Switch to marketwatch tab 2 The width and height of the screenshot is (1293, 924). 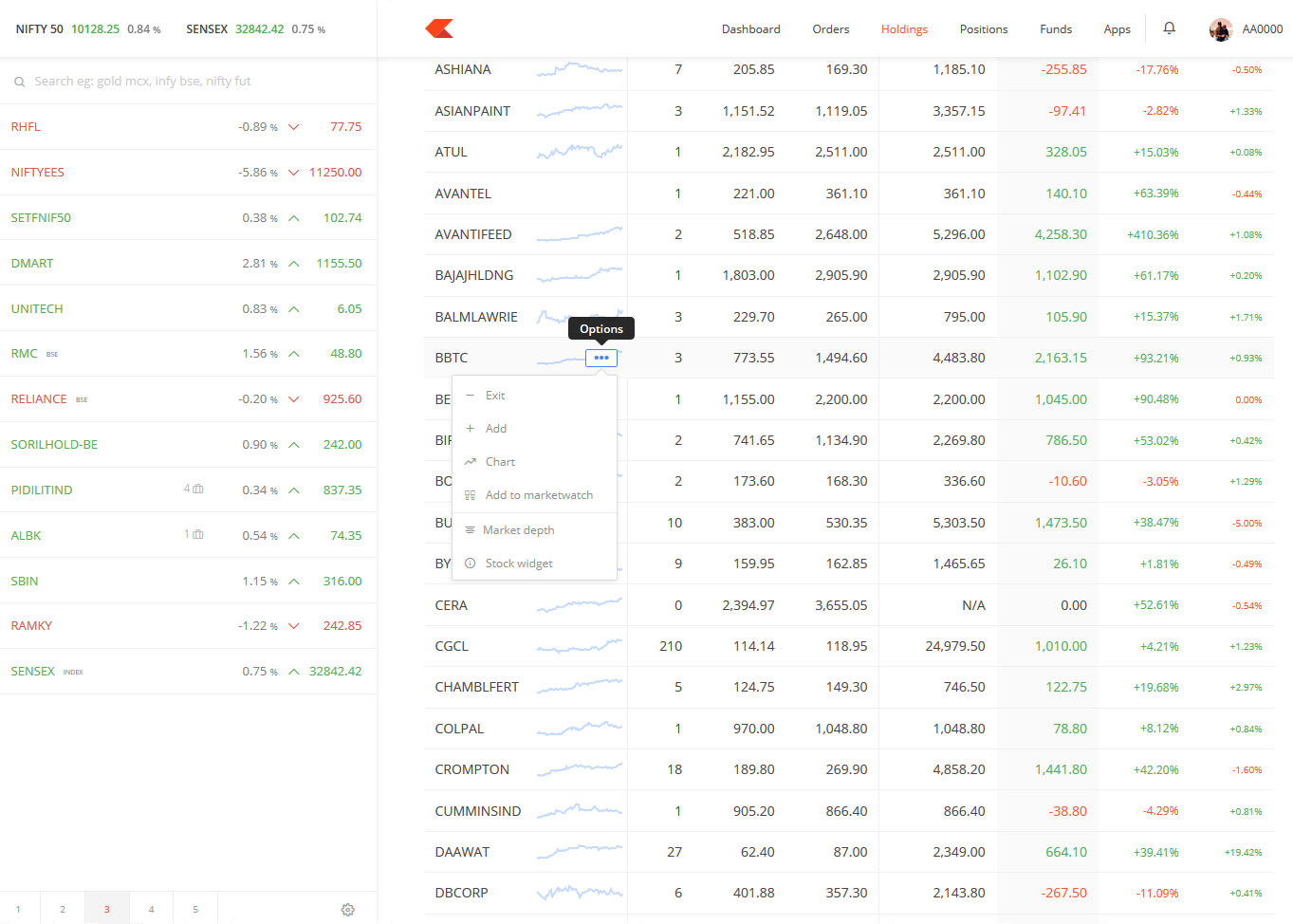coord(63,909)
